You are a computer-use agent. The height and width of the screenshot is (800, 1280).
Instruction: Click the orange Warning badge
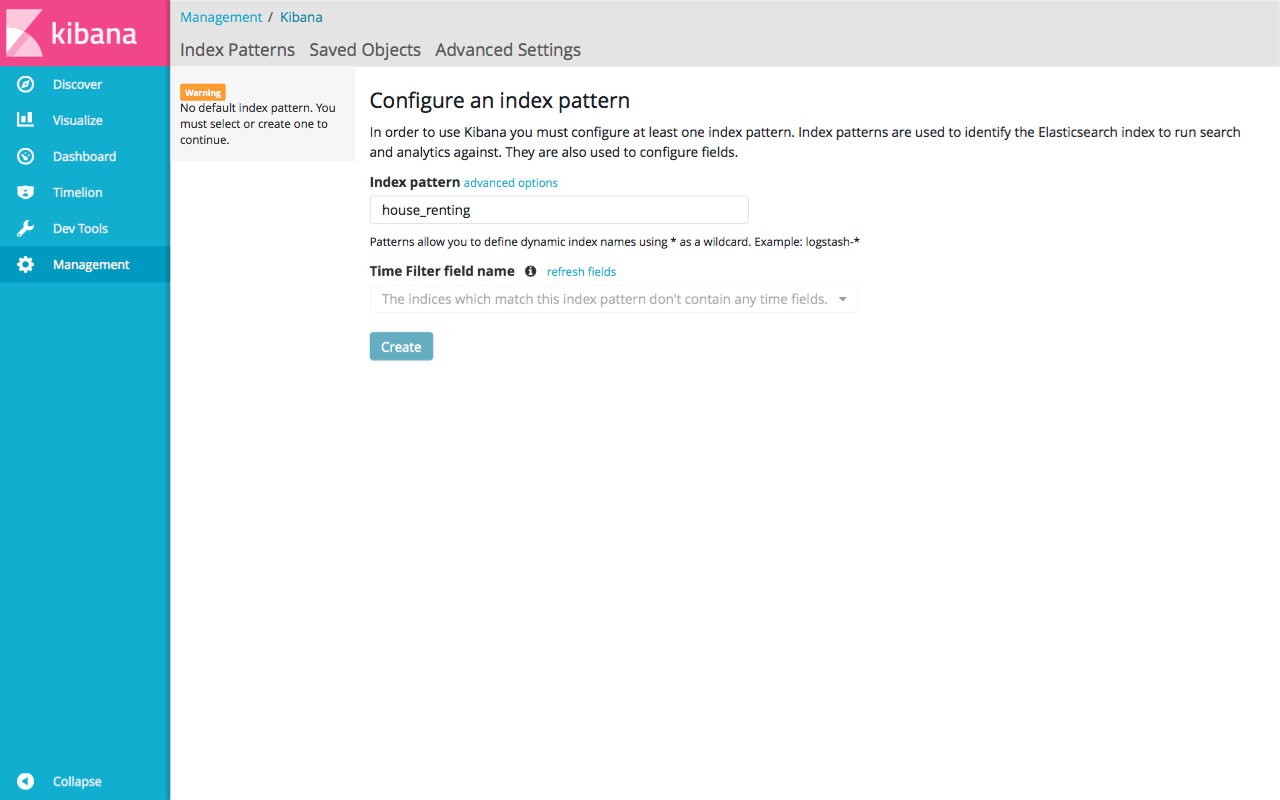click(x=203, y=92)
